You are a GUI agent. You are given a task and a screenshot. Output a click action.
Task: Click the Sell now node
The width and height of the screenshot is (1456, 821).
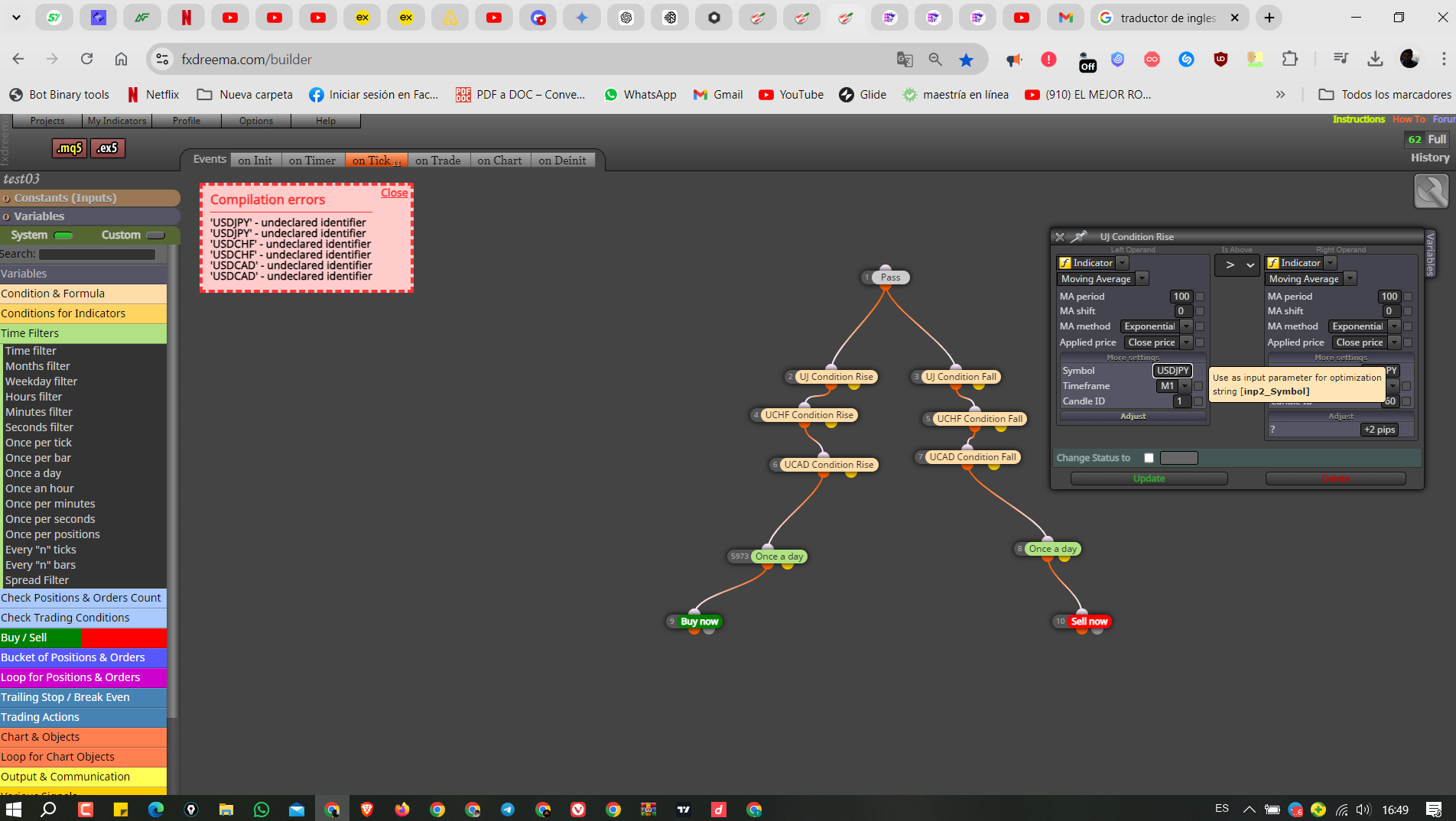1089,621
